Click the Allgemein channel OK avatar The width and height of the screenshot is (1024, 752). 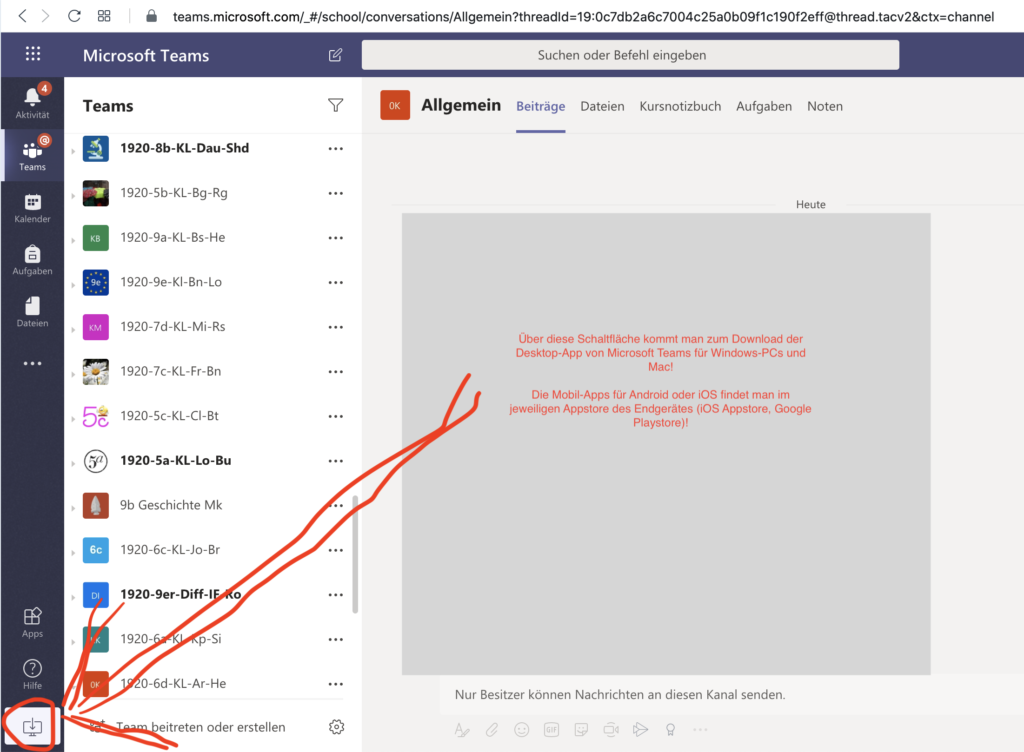point(395,105)
